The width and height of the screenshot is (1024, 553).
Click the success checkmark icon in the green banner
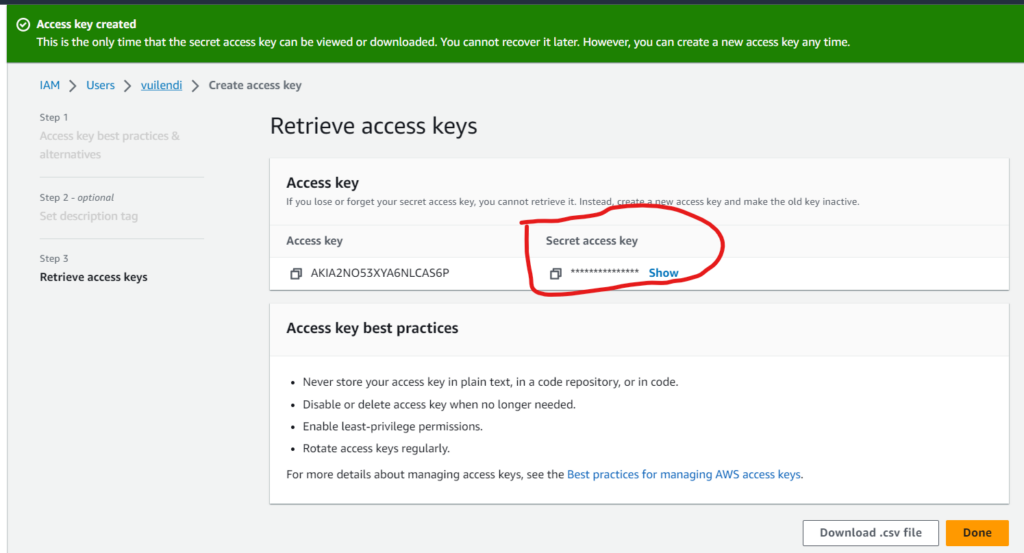tap(23, 24)
